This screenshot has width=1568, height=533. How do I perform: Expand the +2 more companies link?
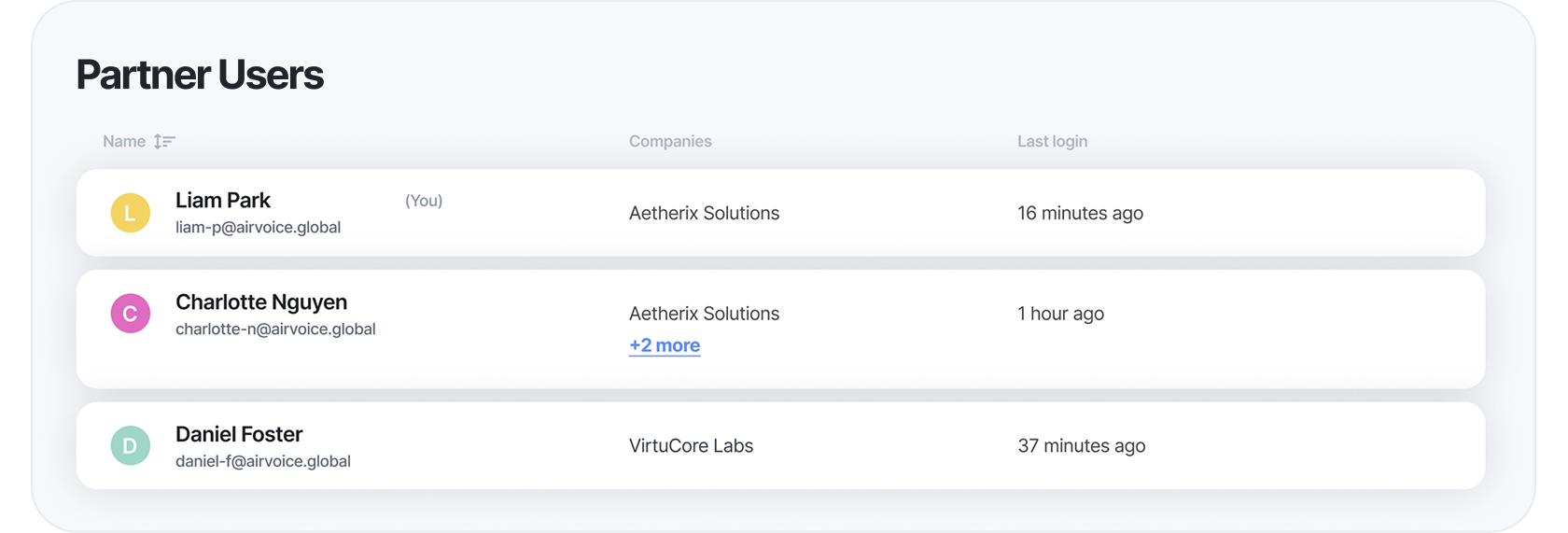click(665, 345)
